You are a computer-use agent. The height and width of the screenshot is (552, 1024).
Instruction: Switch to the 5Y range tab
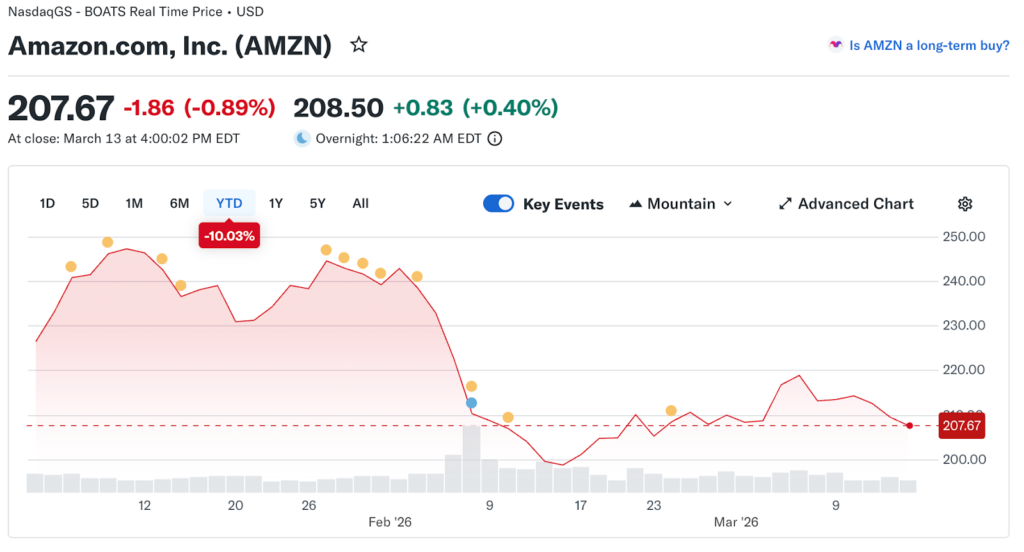(317, 204)
